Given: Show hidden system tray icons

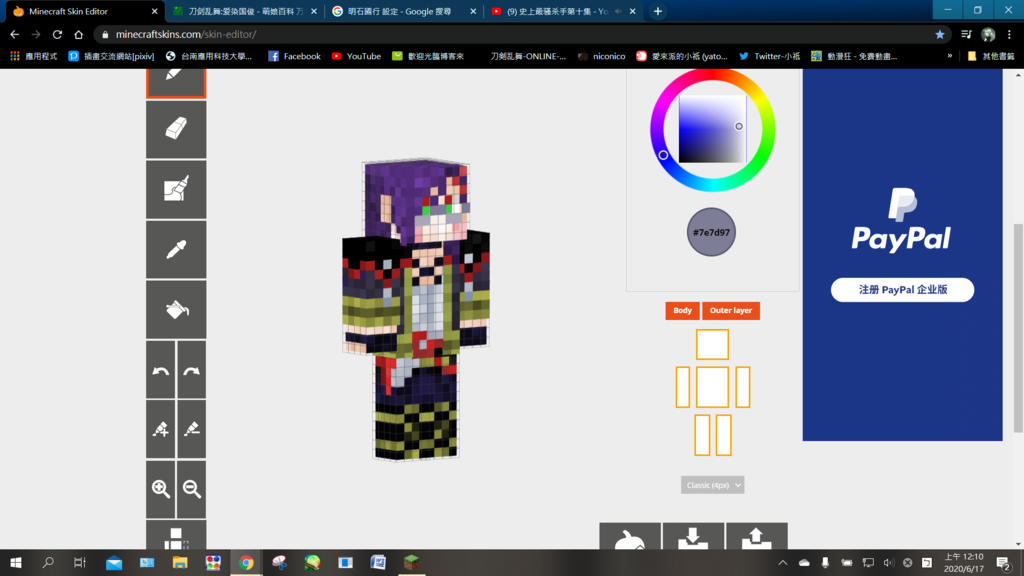Looking at the screenshot, I should [x=782, y=562].
